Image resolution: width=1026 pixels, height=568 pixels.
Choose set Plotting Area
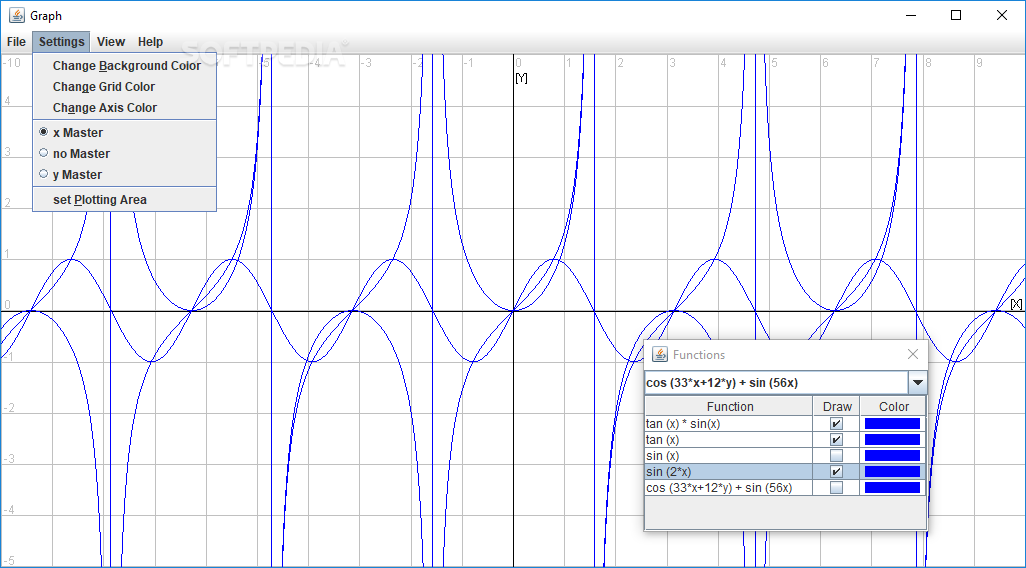point(124,200)
